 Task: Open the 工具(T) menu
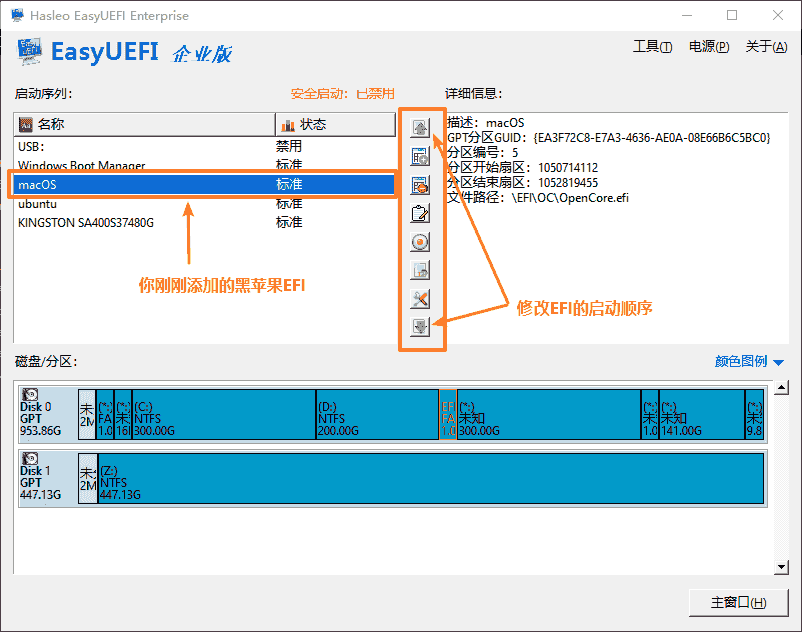(652, 47)
